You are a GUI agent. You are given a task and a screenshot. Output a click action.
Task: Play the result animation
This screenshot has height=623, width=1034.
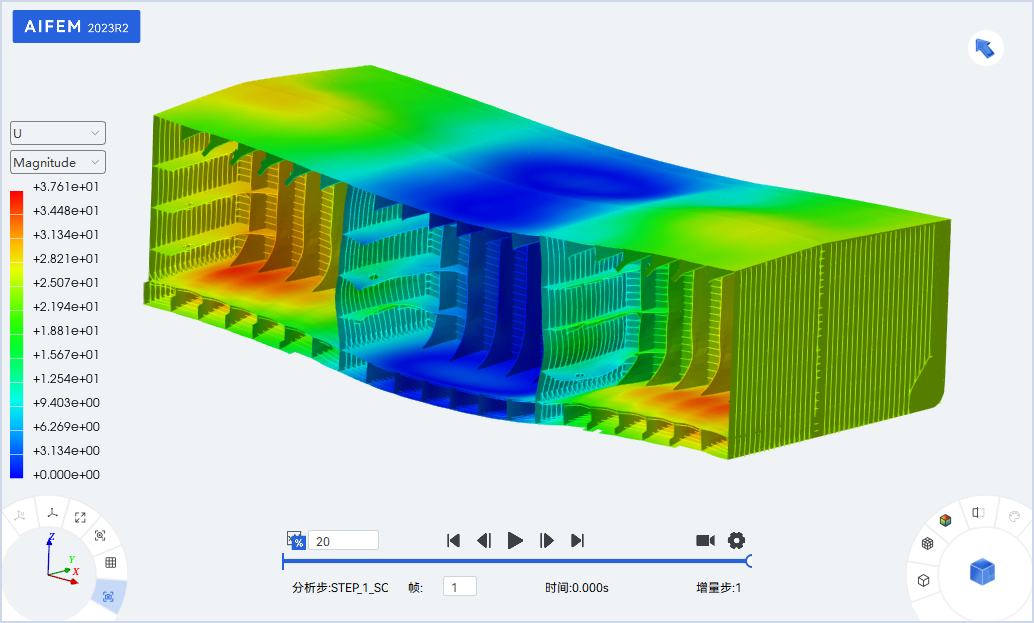(515, 541)
